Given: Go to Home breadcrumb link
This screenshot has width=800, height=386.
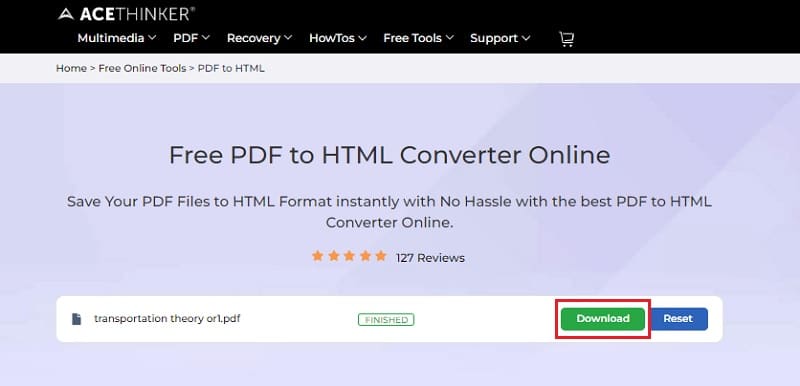Looking at the screenshot, I should pos(71,68).
